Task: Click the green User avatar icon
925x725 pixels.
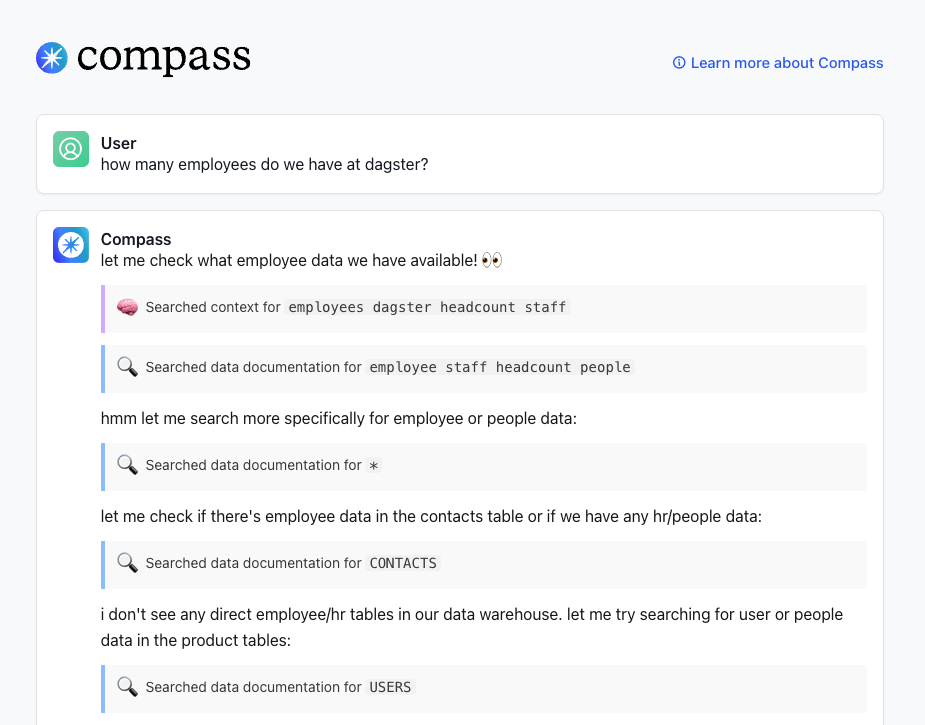Action: (71, 149)
